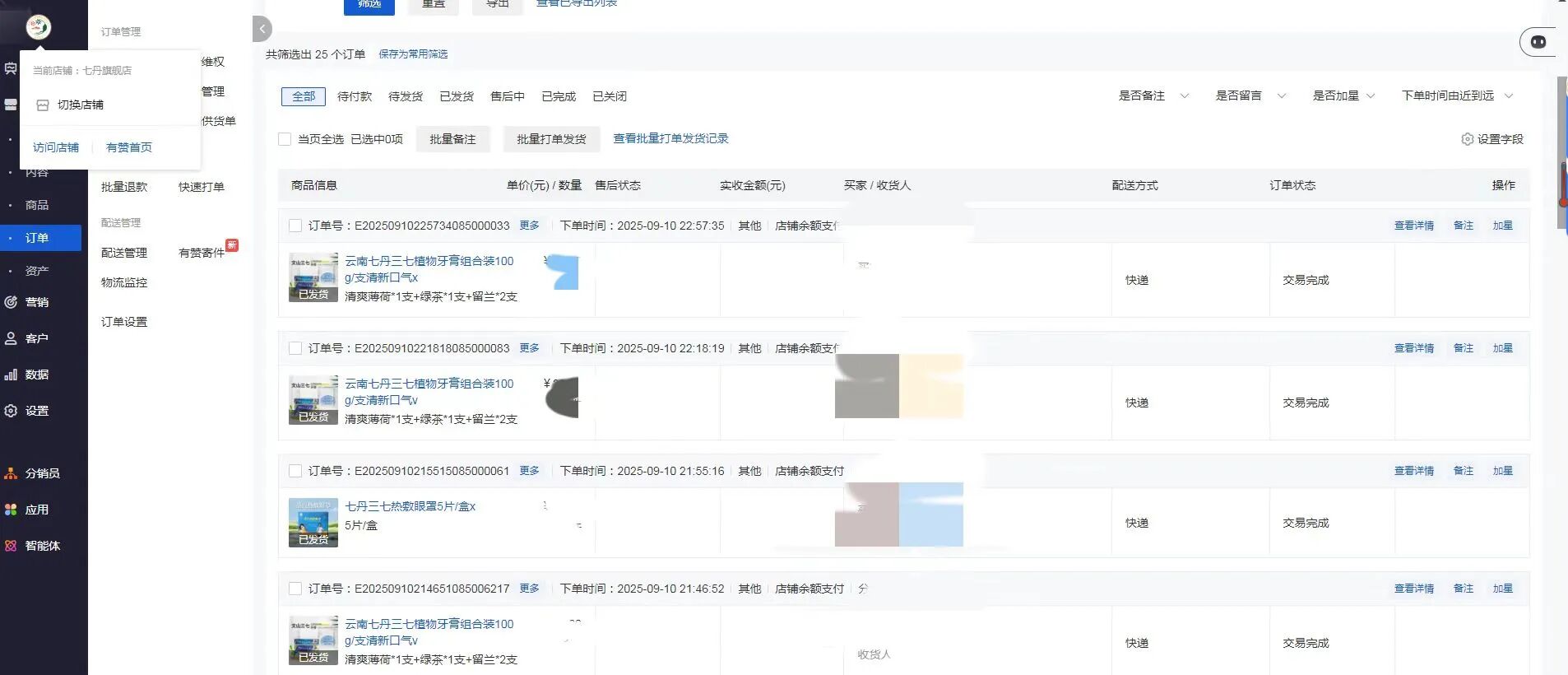Click 保存为常用筛选 link
1568x675 pixels.
pos(413,54)
